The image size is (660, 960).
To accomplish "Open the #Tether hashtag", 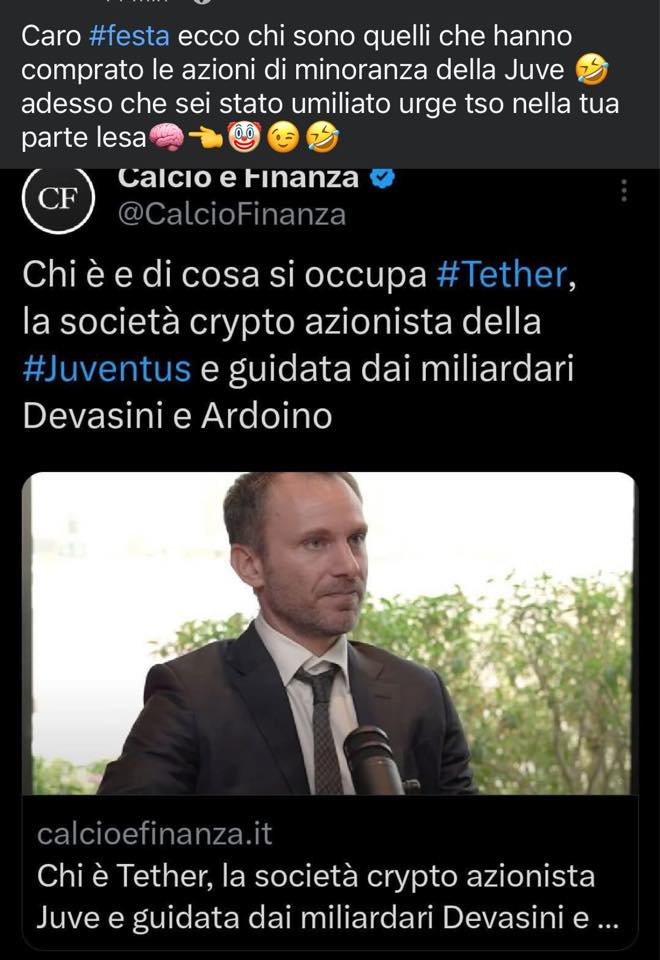I will [502, 274].
